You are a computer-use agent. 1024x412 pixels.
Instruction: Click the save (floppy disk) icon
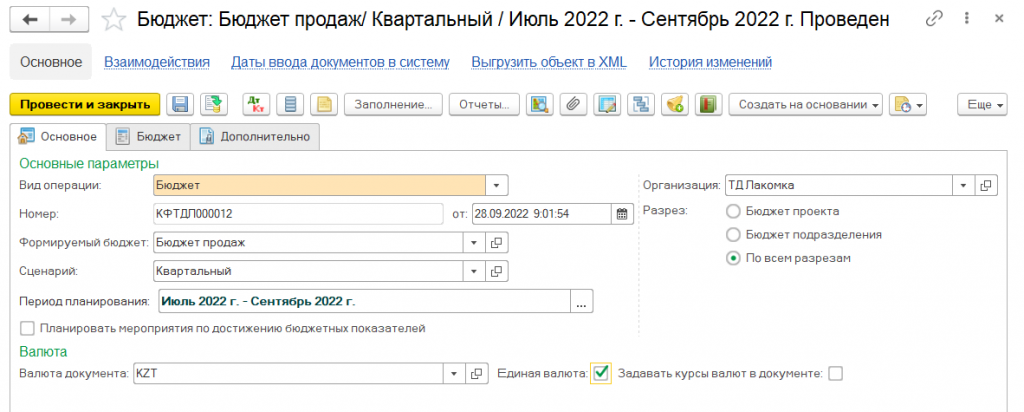coord(180,104)
